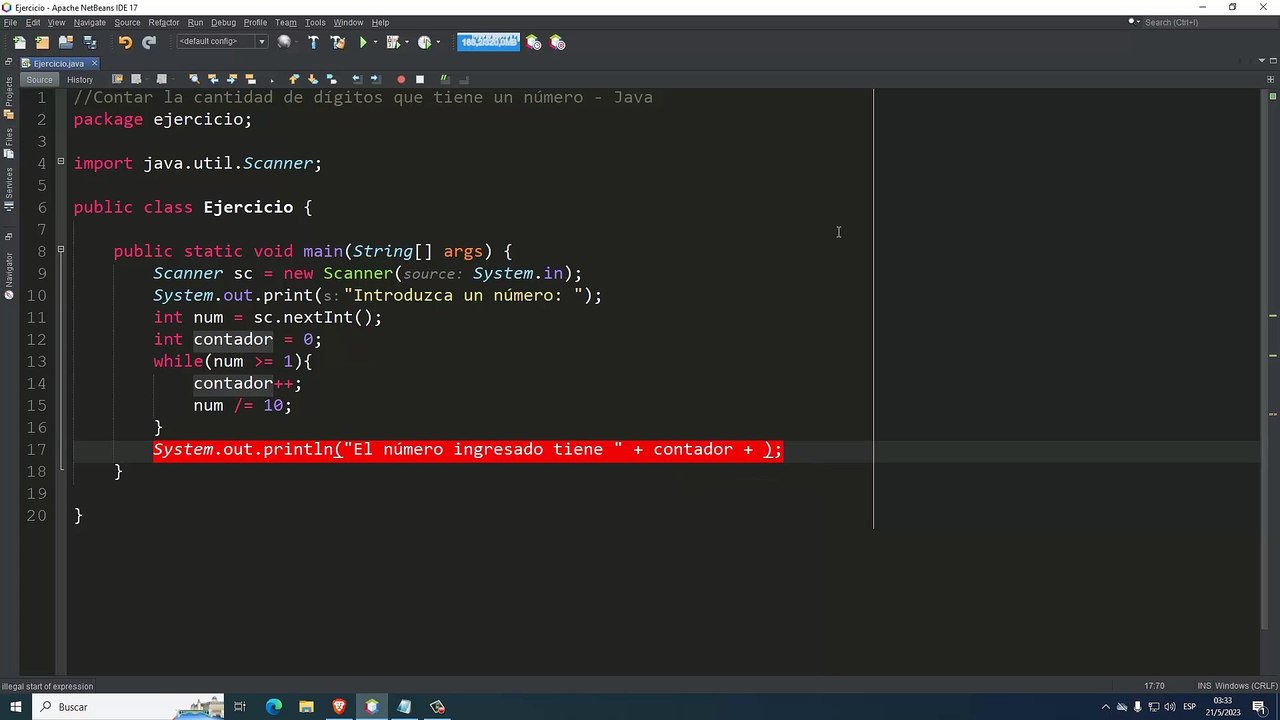Click the Uncomment toolbar icon
This screenshot has width=1280, height=720.
(x=464, y=79)
